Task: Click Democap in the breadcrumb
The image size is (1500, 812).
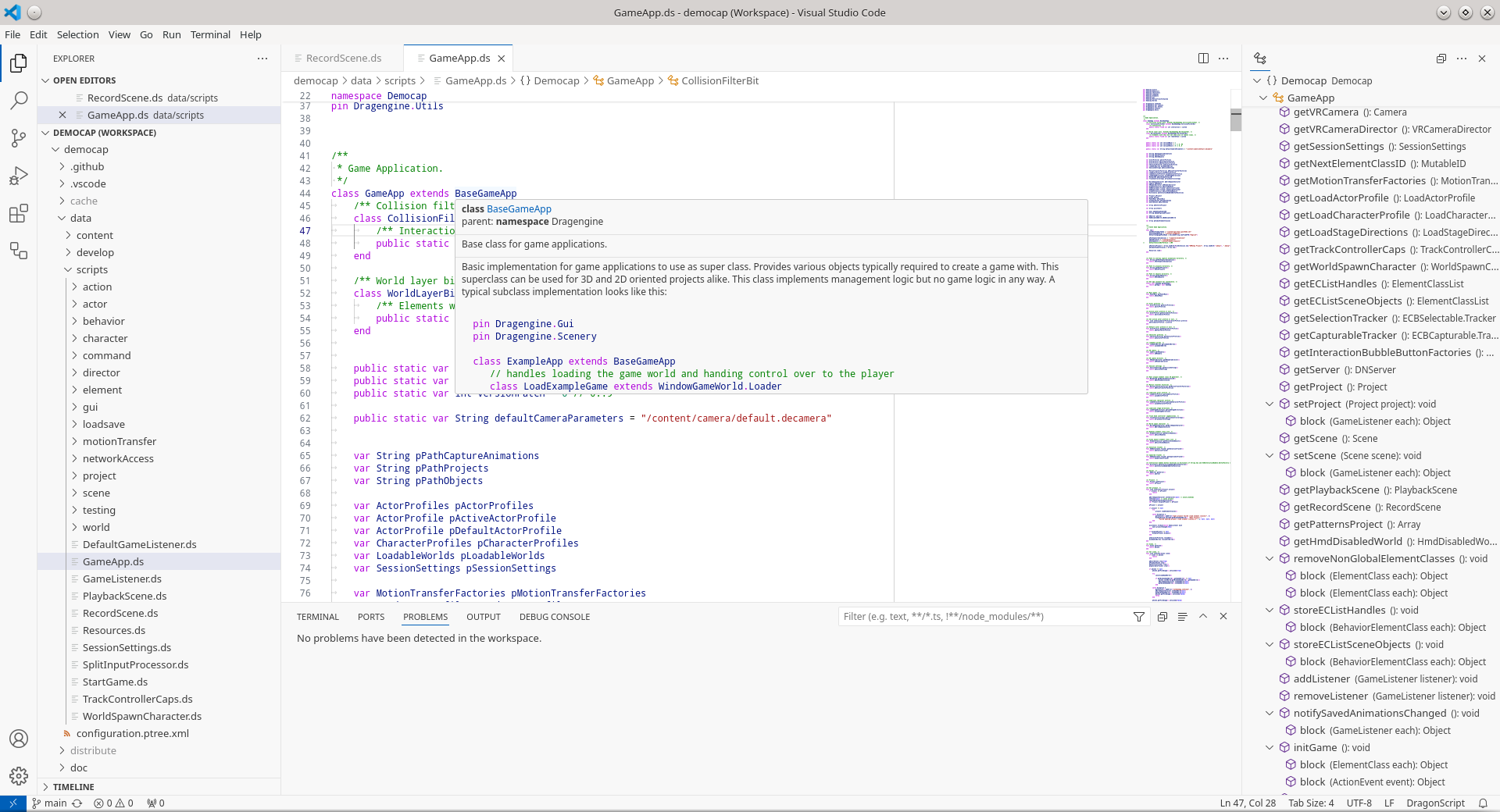Action: click(x=556, y=81)
